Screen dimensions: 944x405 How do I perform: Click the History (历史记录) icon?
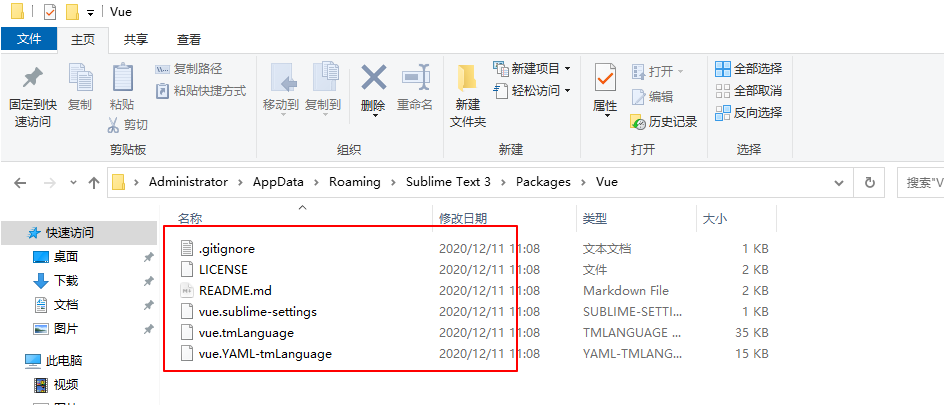pyautogui.click(x=638, y=122)
